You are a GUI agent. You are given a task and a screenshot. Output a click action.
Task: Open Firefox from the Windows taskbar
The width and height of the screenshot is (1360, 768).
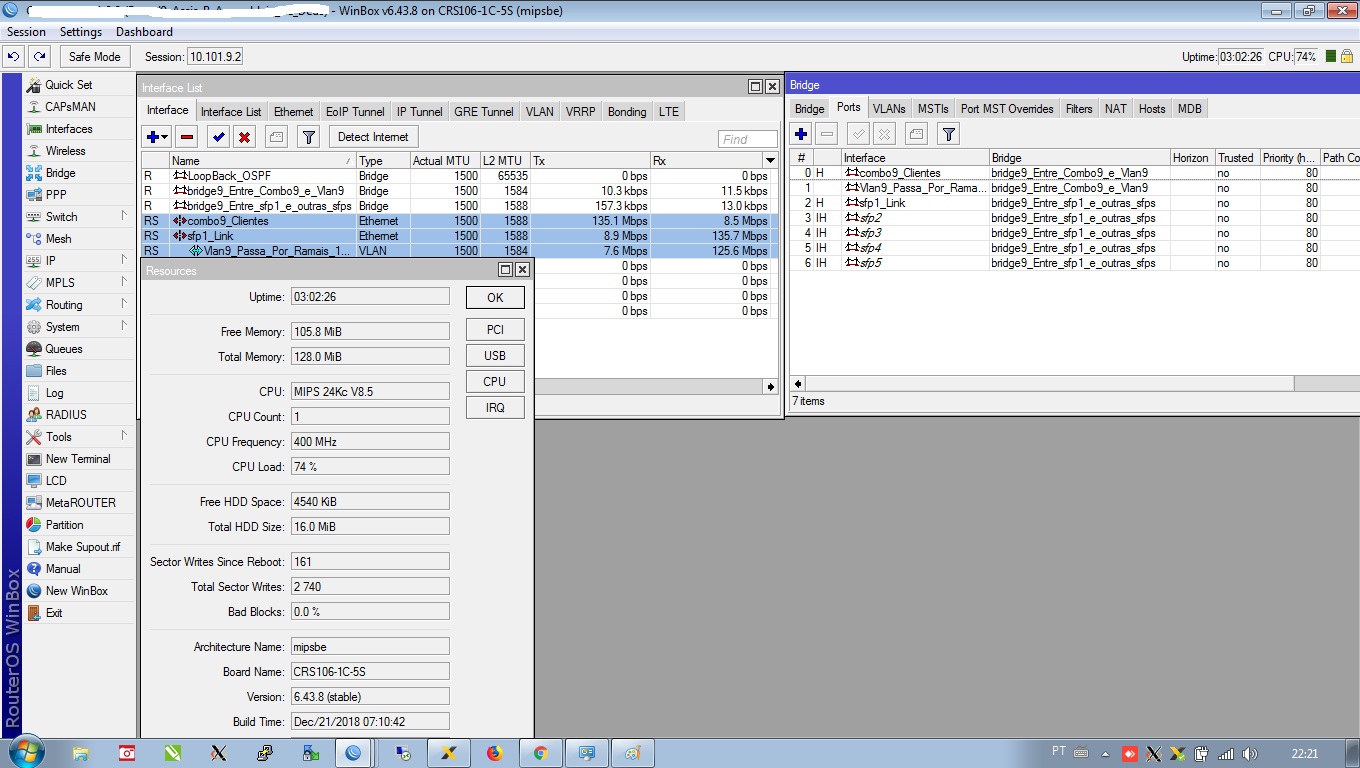pyautogui.click(x=495, y=753)
